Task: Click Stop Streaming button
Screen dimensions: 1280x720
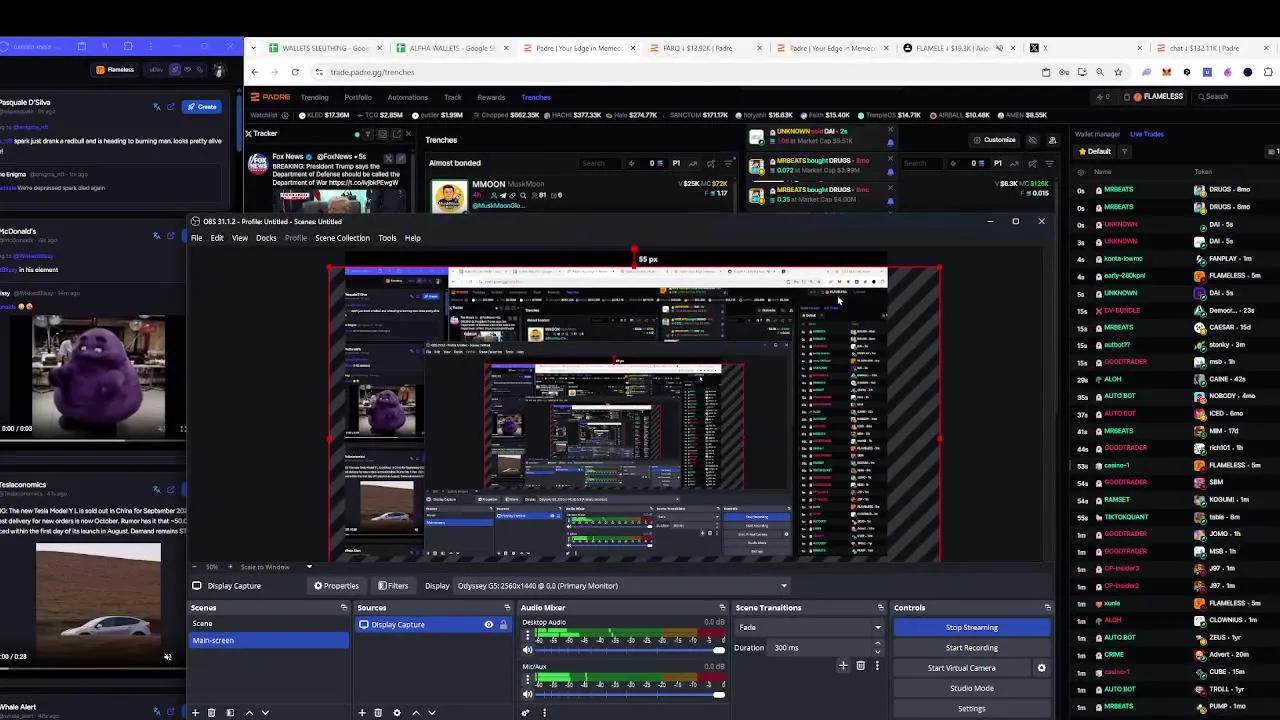Action: pyautogui.click(x=971, y=627)
